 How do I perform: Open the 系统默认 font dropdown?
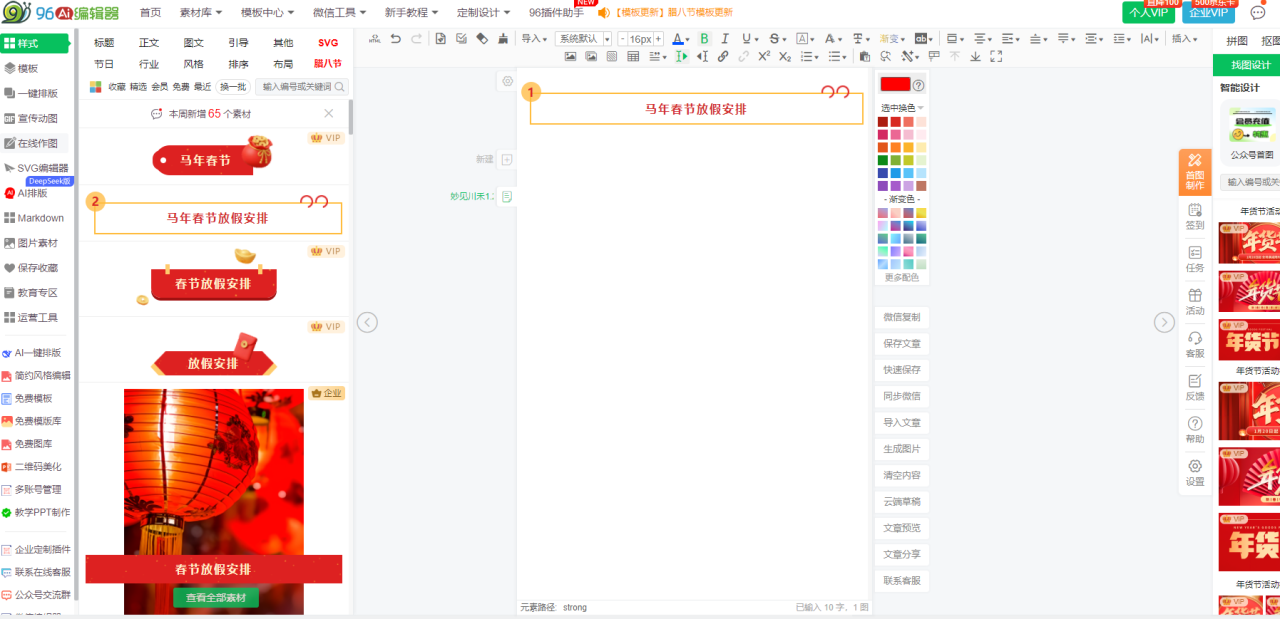point(583,39)
